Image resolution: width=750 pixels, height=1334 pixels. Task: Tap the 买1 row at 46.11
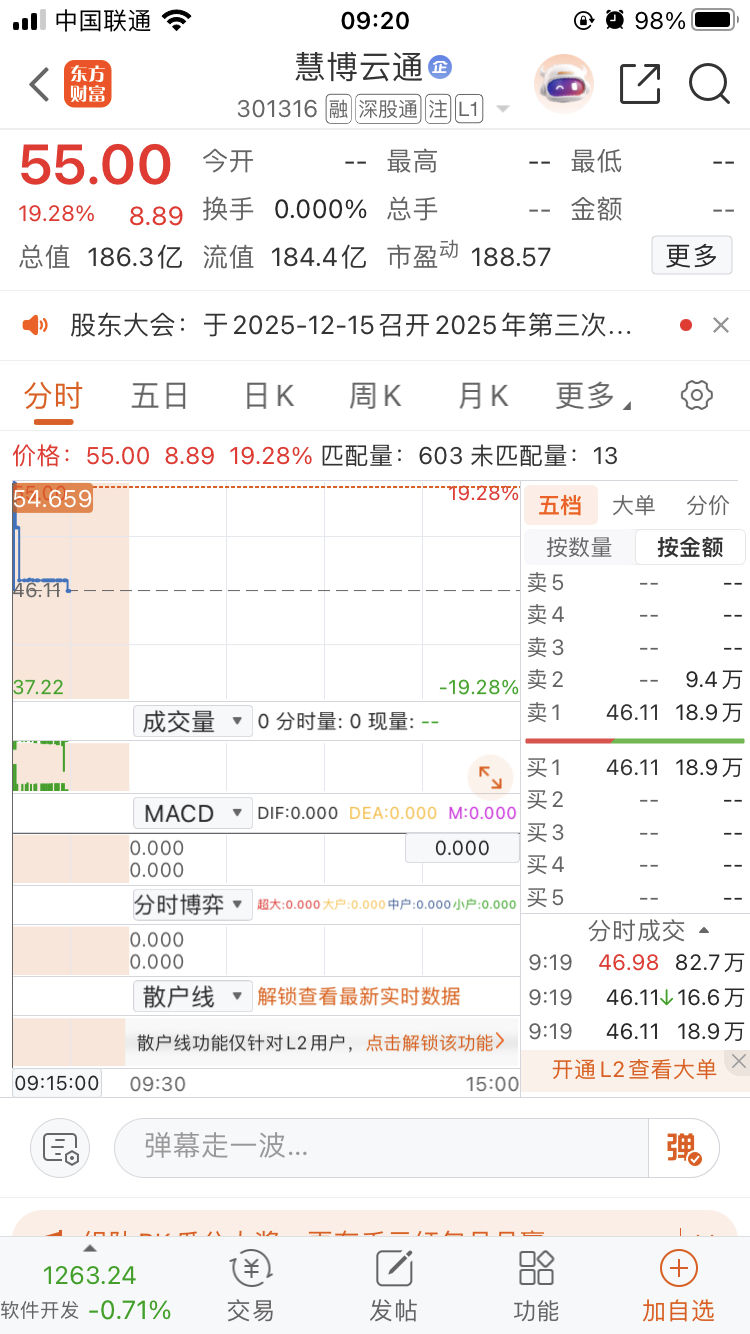point(635,768)
